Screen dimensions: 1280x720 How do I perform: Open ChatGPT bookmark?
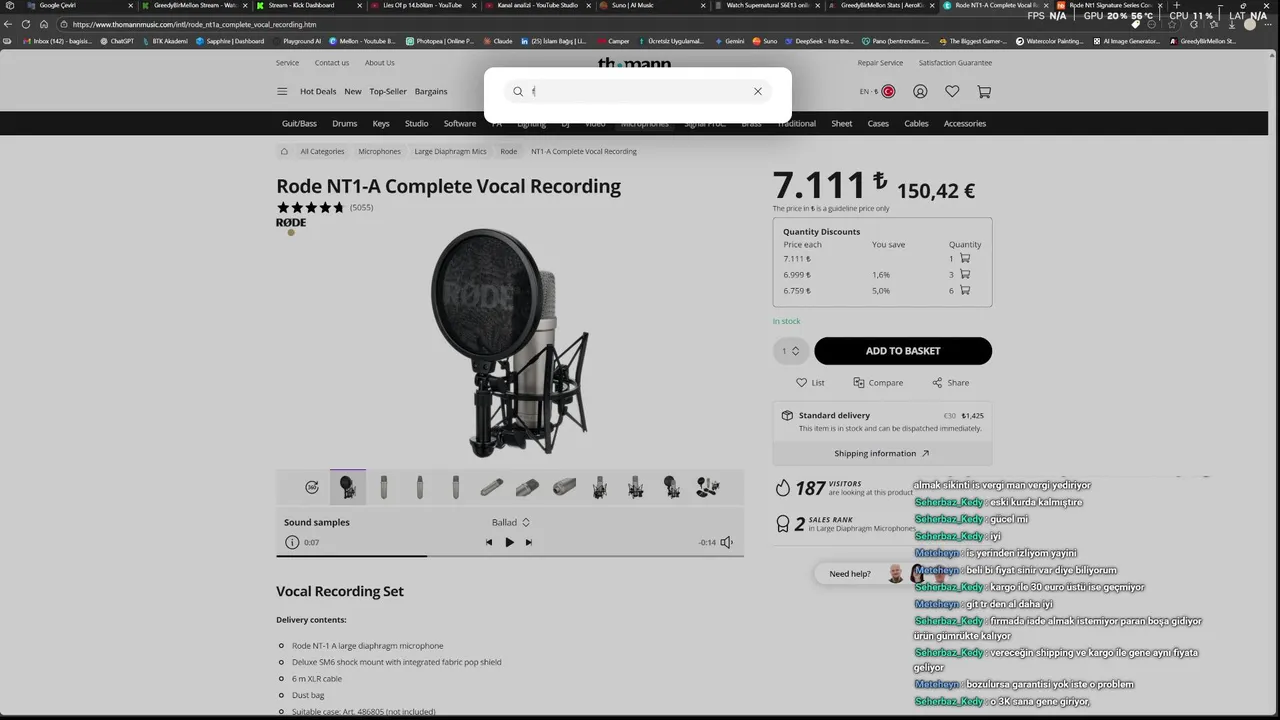[x=117, y=41]
